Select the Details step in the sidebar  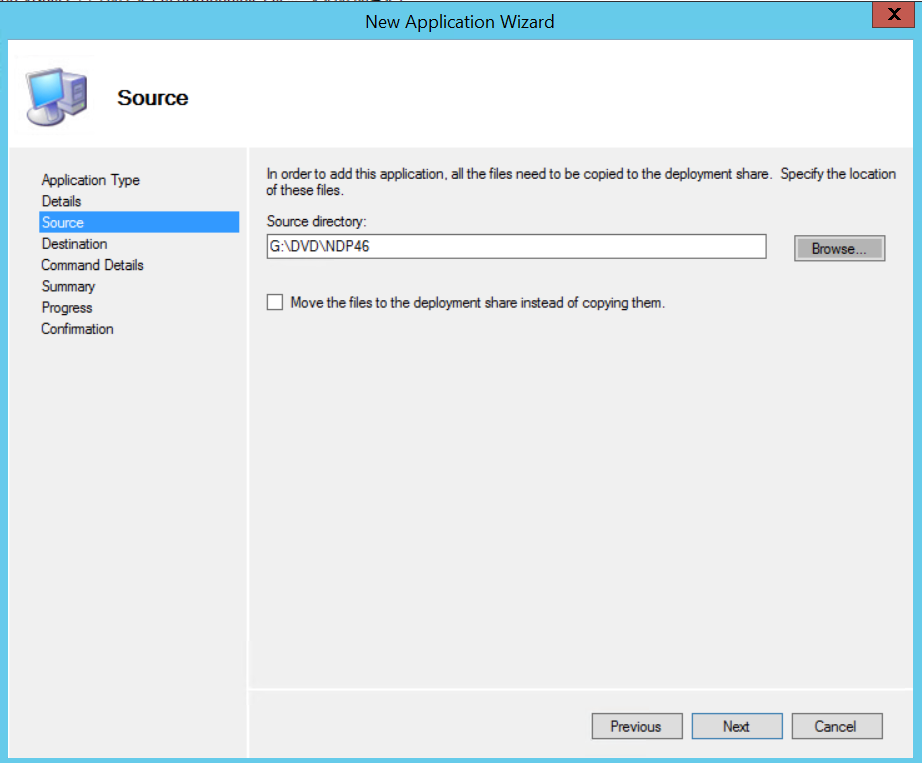pyautogui.click(x=61, y=201)
